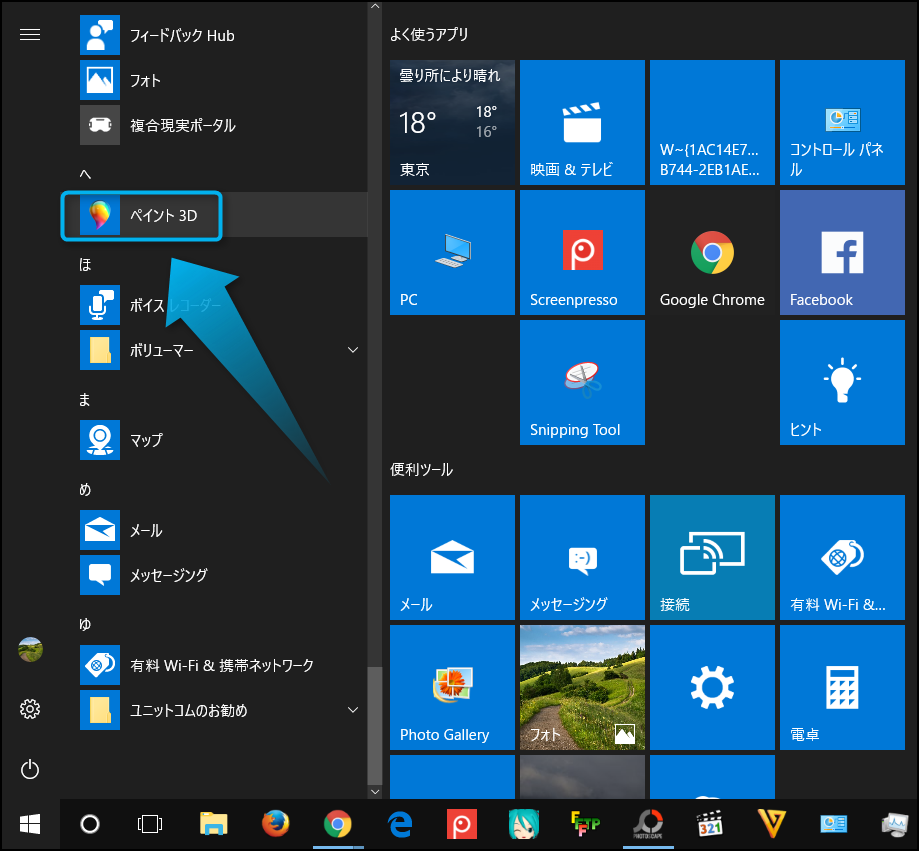Open the weather tile showing 東京
This screenshot has height=851, width=919.
[452, 123]
